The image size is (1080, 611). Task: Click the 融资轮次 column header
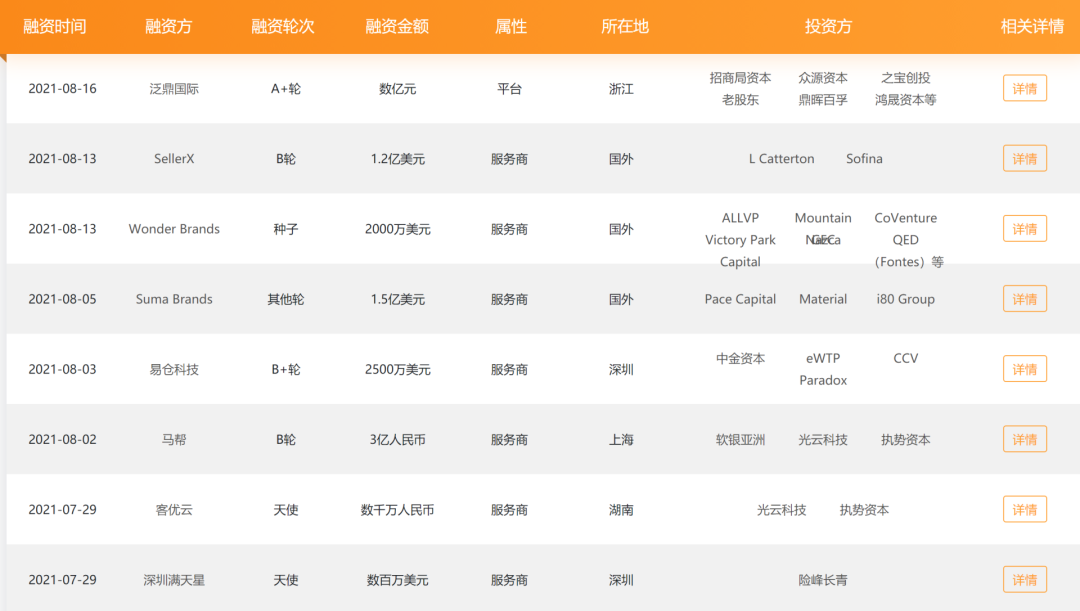click(x=282, y=26)
